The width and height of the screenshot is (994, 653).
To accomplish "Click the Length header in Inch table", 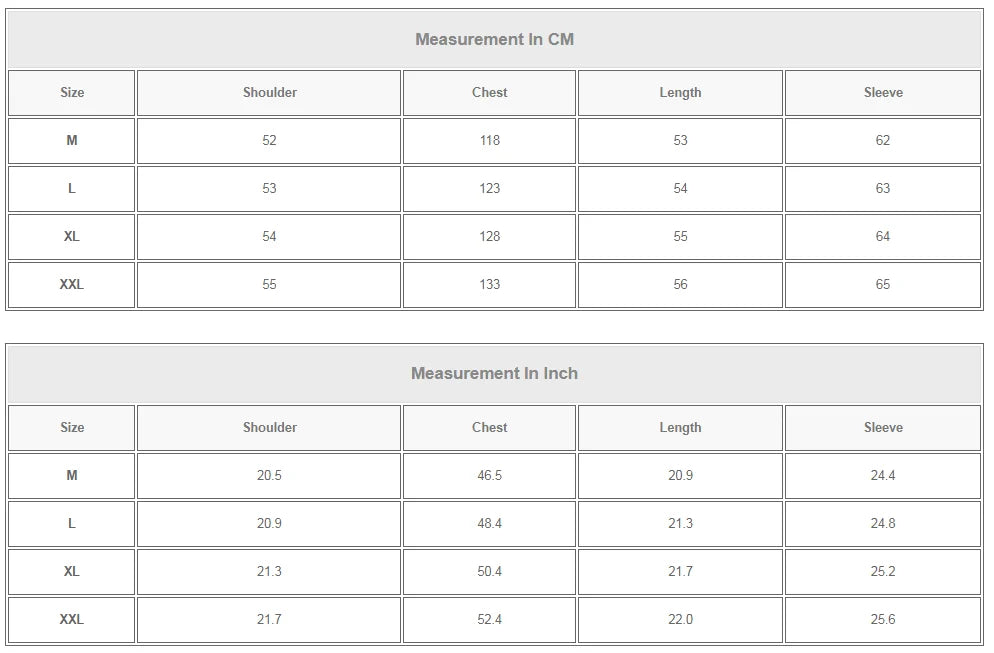I will 680,428.
